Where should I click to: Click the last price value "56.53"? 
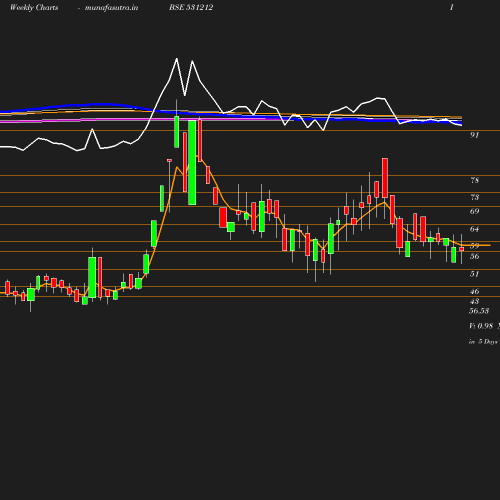[x=479, y=311]
